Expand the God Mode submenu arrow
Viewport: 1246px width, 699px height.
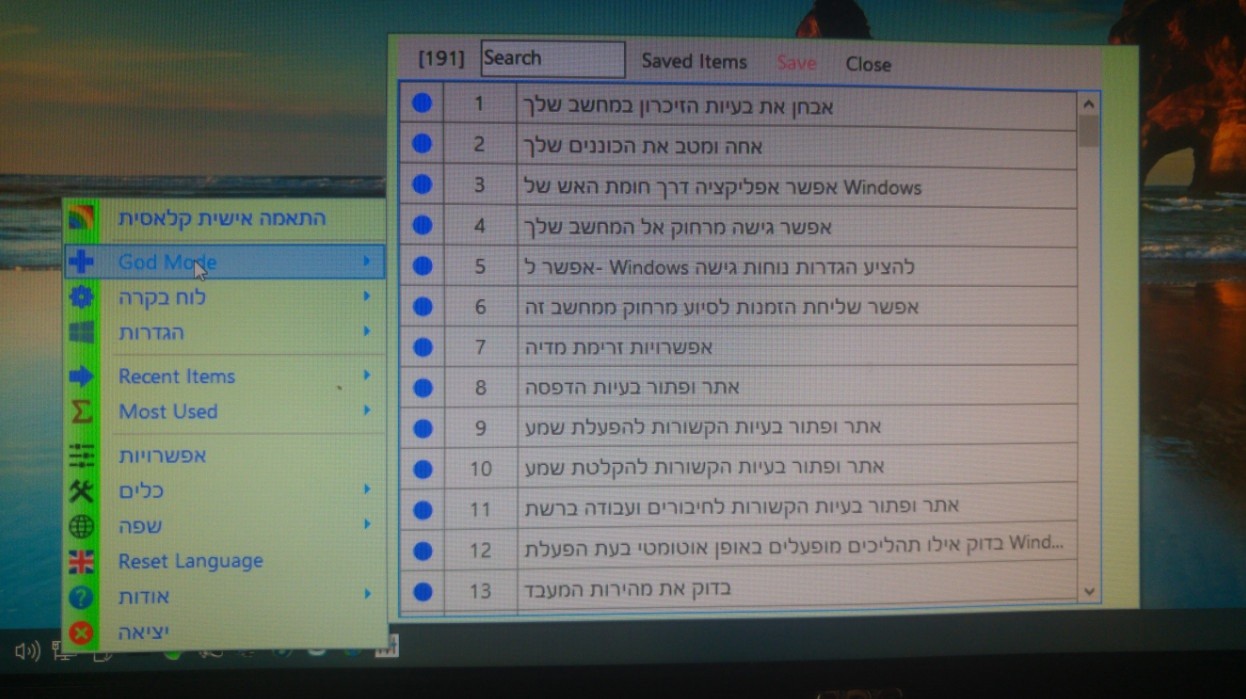click(x=367, y=262)
